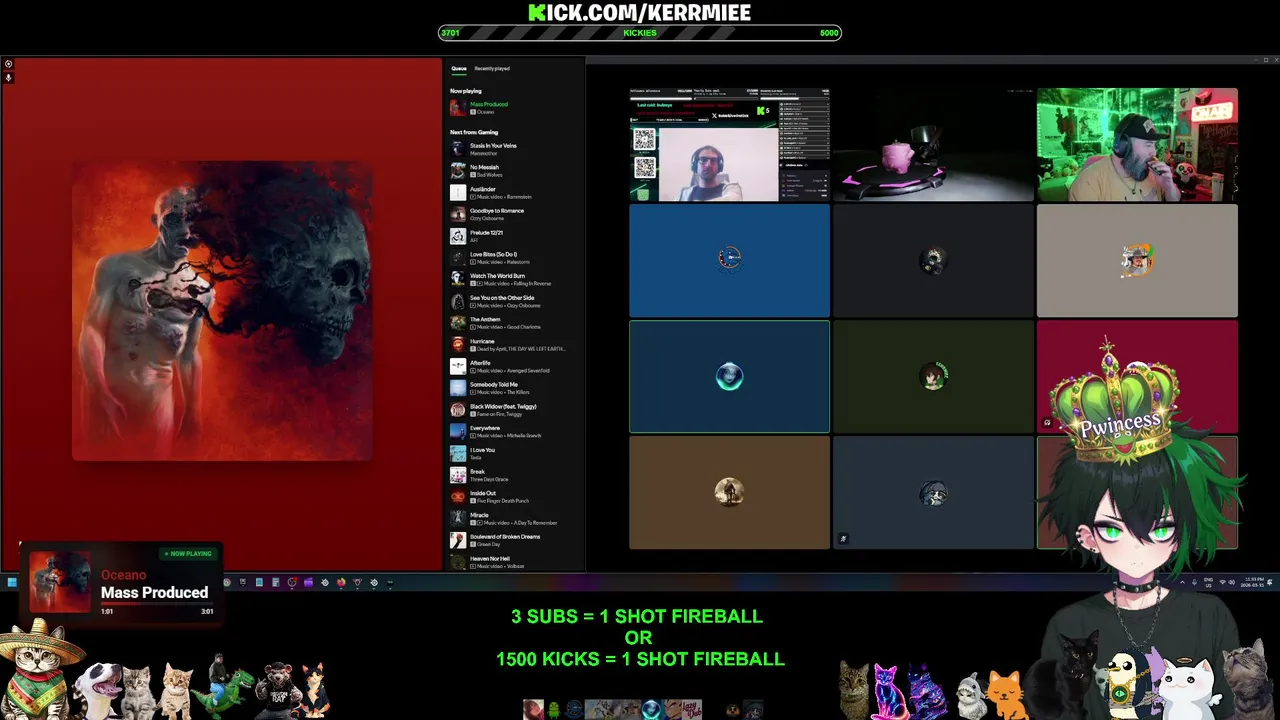The height and width of the screenshot is (720, 1280).
Task: Open the volume control in the system tray
Action: (x=1232, y=582)
